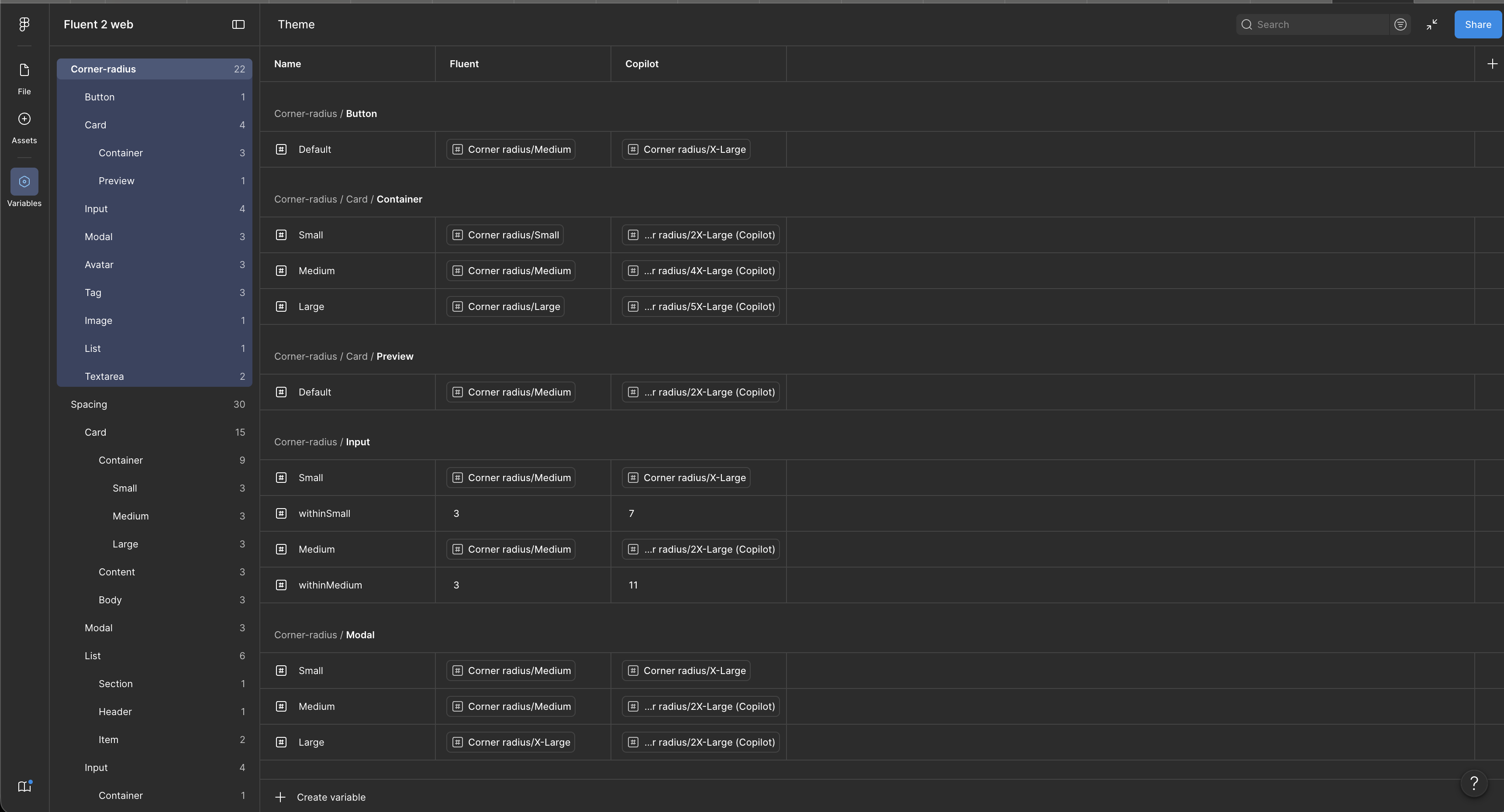
Task: Select Textarea group in sidebar
Action: (154, 376)
